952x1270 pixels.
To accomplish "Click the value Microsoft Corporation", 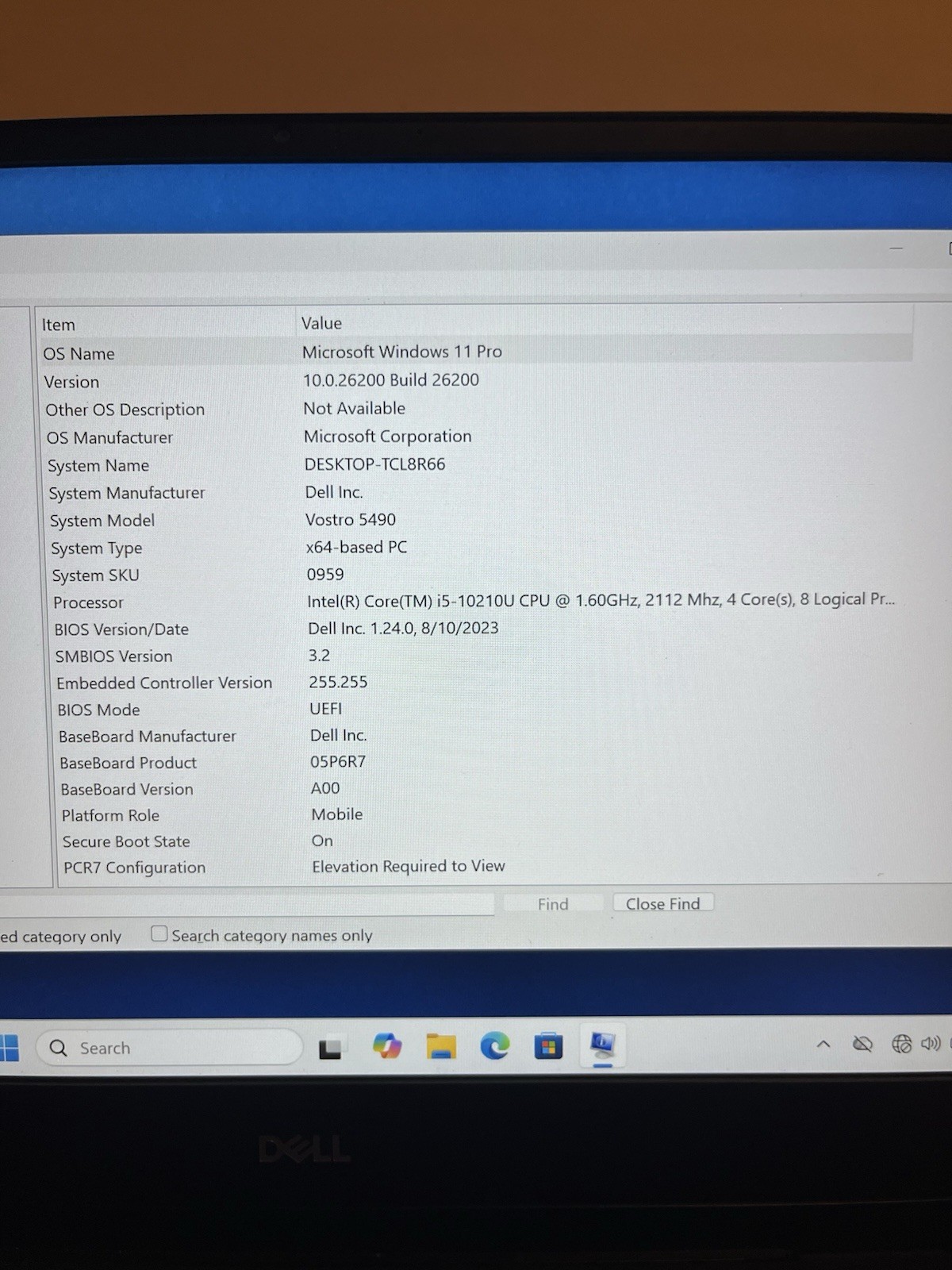I will (x=387, y=436).
